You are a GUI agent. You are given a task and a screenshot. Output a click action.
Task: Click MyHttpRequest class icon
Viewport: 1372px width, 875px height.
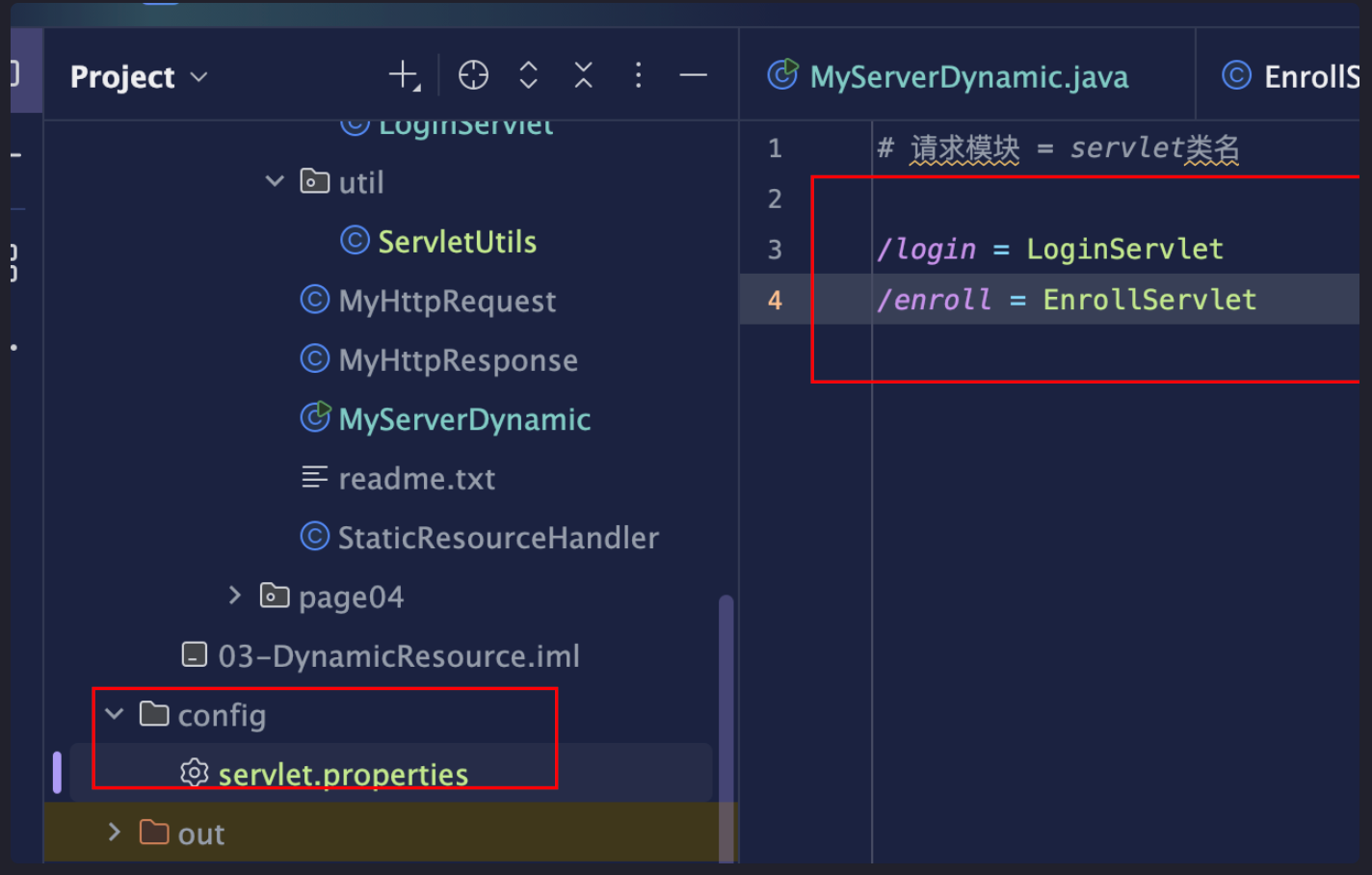click(314, 300)
